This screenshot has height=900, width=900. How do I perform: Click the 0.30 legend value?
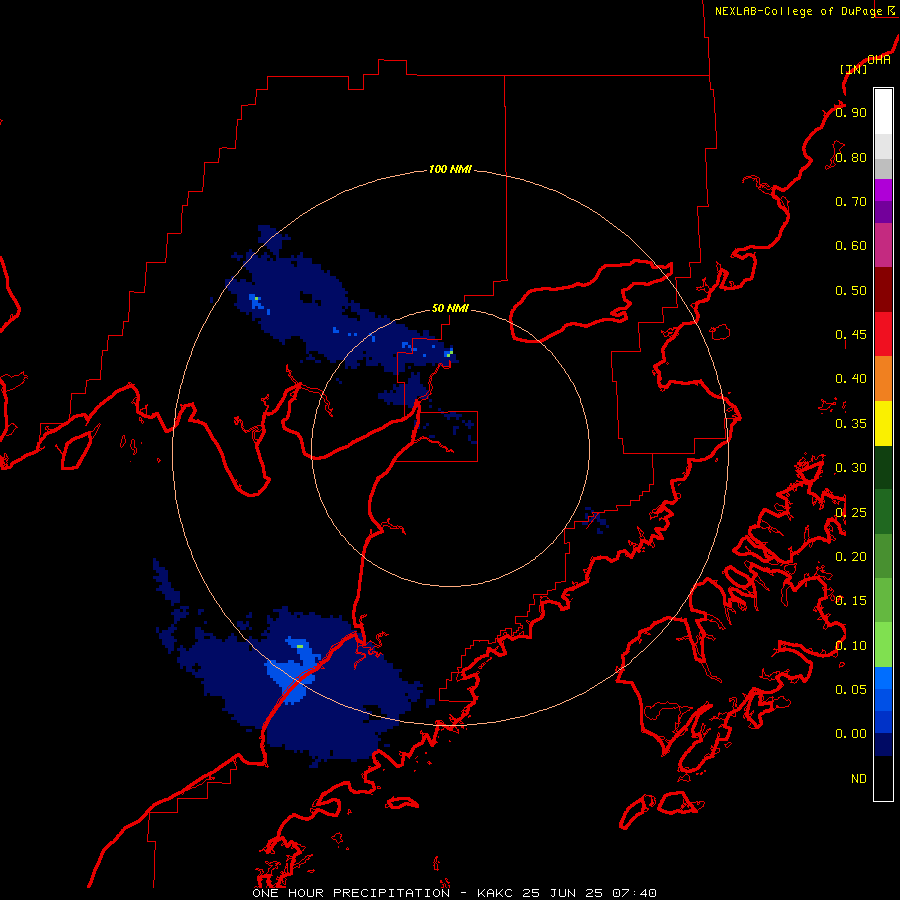coord(851,468)
